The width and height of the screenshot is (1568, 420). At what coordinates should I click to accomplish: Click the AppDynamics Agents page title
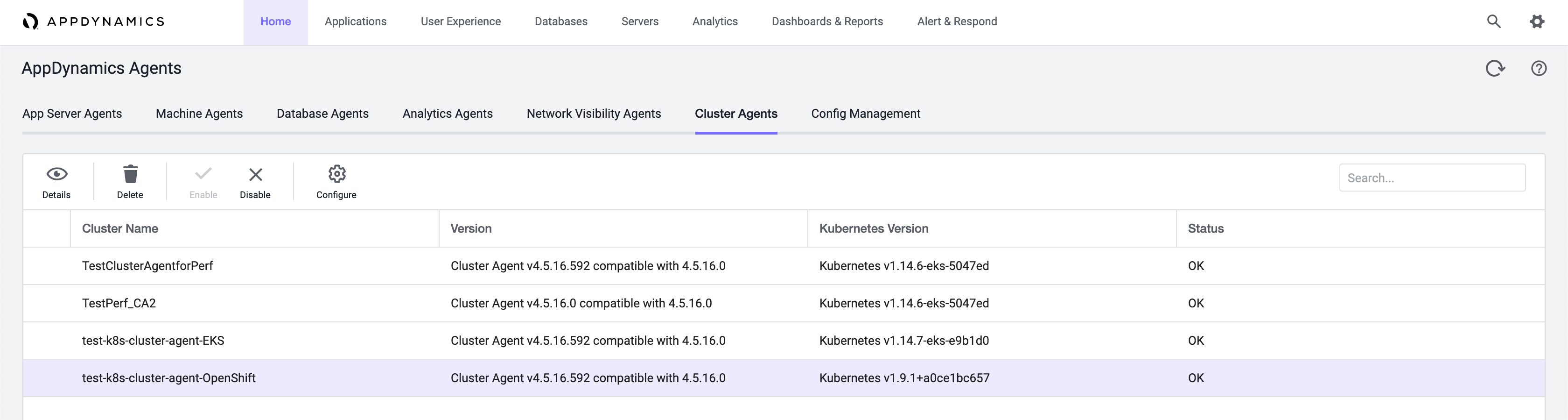click(102, 69)
